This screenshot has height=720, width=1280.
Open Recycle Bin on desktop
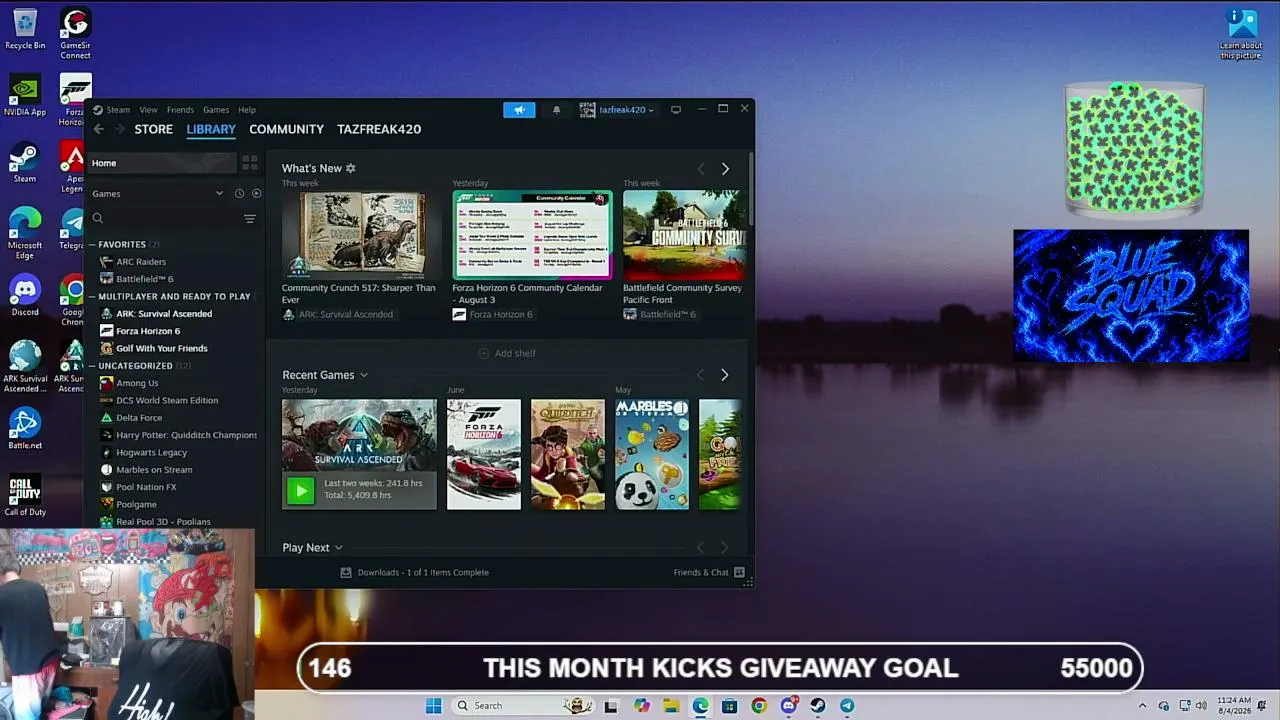click(x=25, y=29)
